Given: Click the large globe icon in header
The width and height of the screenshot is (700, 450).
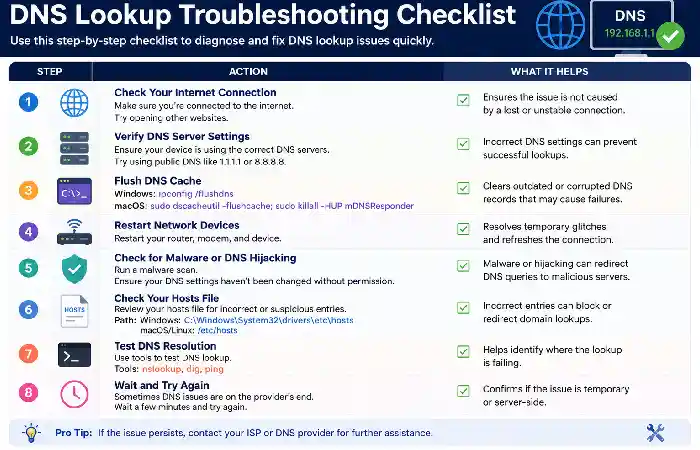Looking at the screenshot, I should point(560,25).
